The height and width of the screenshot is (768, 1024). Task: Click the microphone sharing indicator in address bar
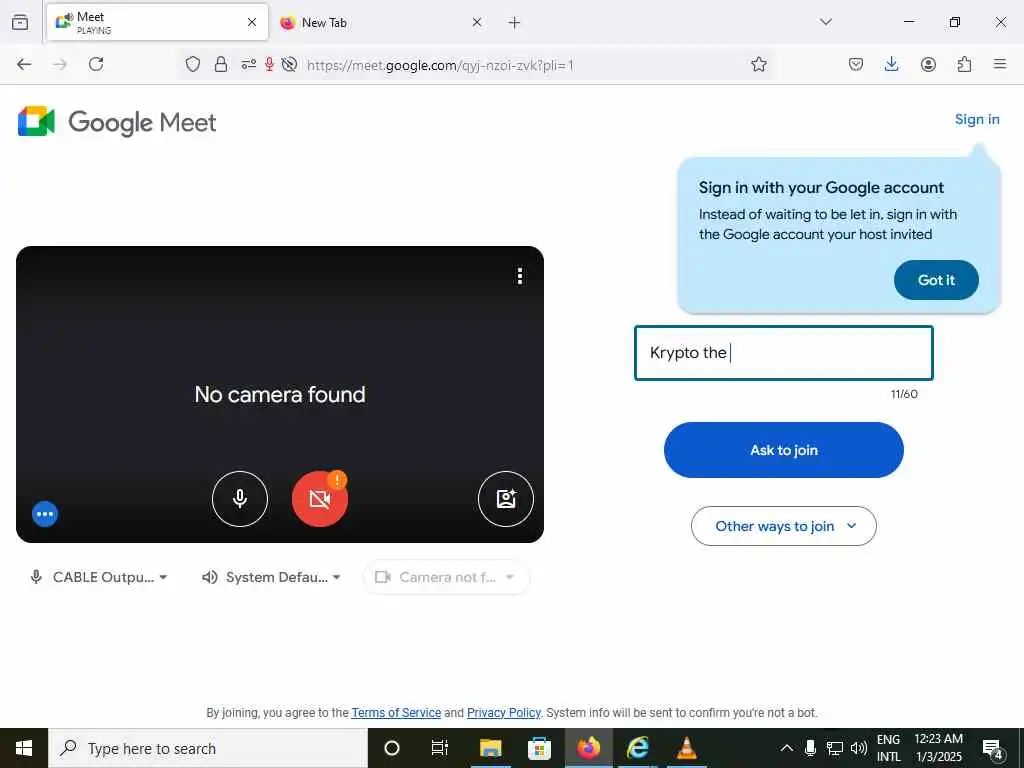269,64
